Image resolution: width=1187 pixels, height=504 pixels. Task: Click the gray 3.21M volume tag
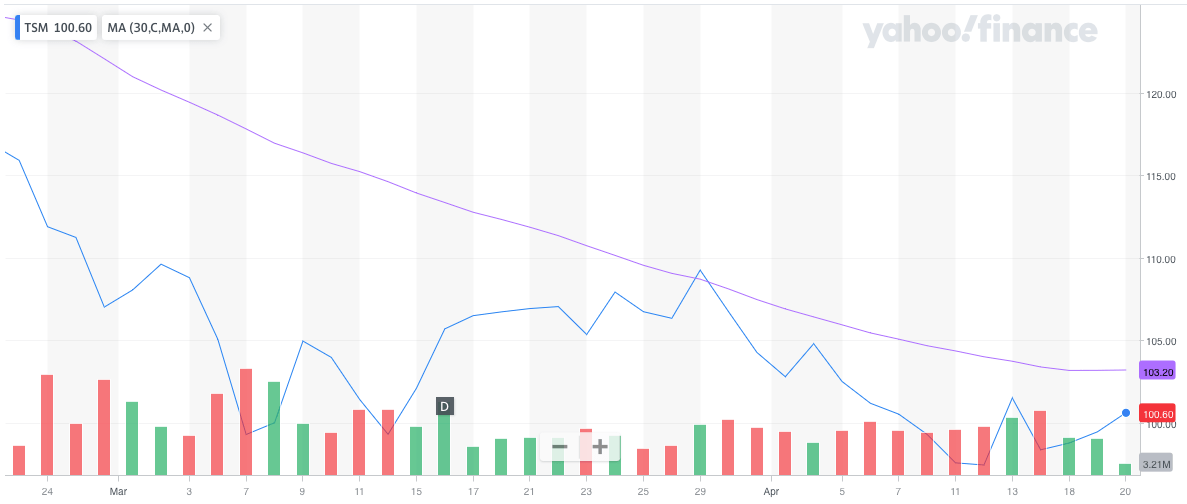tap(1155, 464)
